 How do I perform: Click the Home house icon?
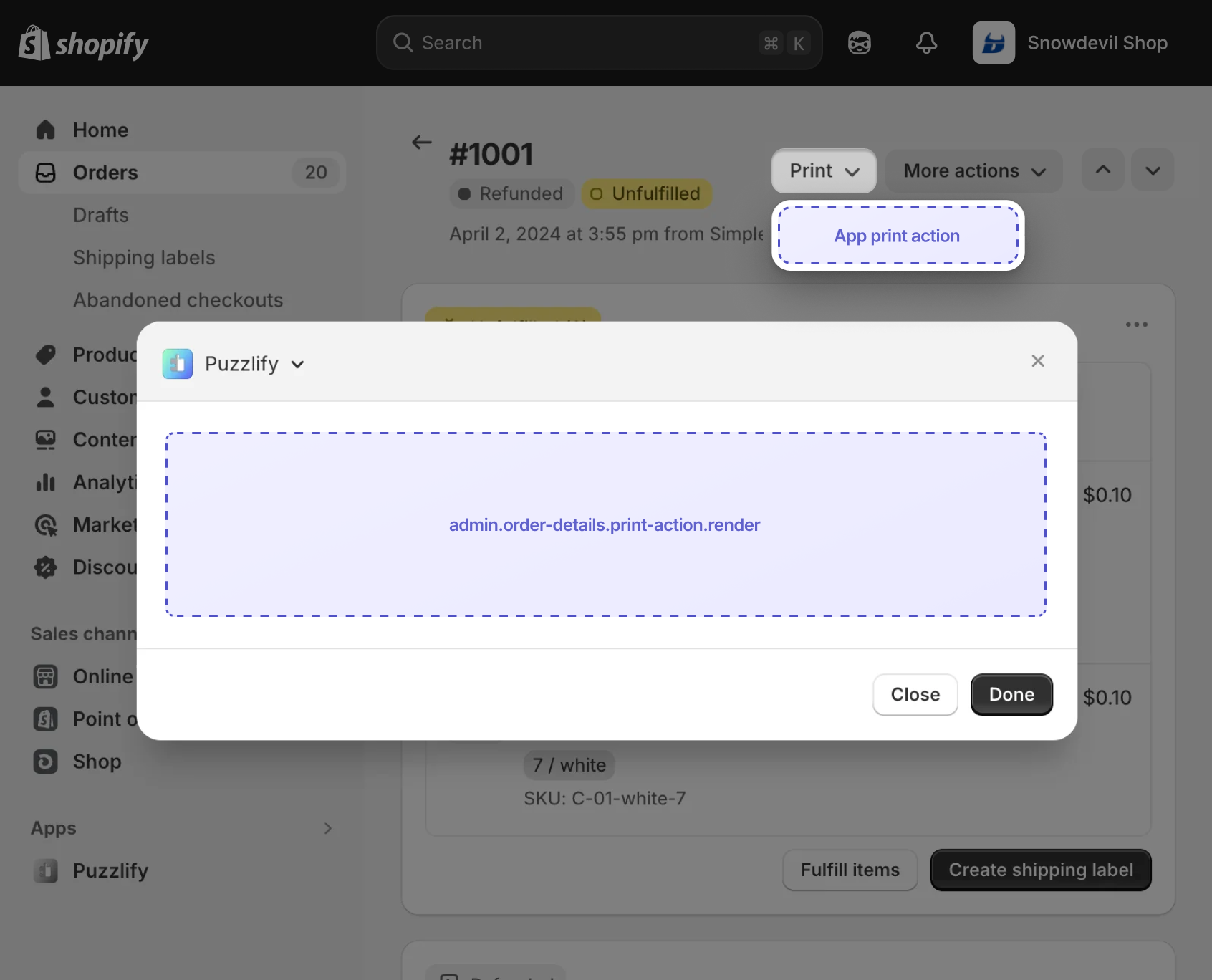(x=45, y=130)
